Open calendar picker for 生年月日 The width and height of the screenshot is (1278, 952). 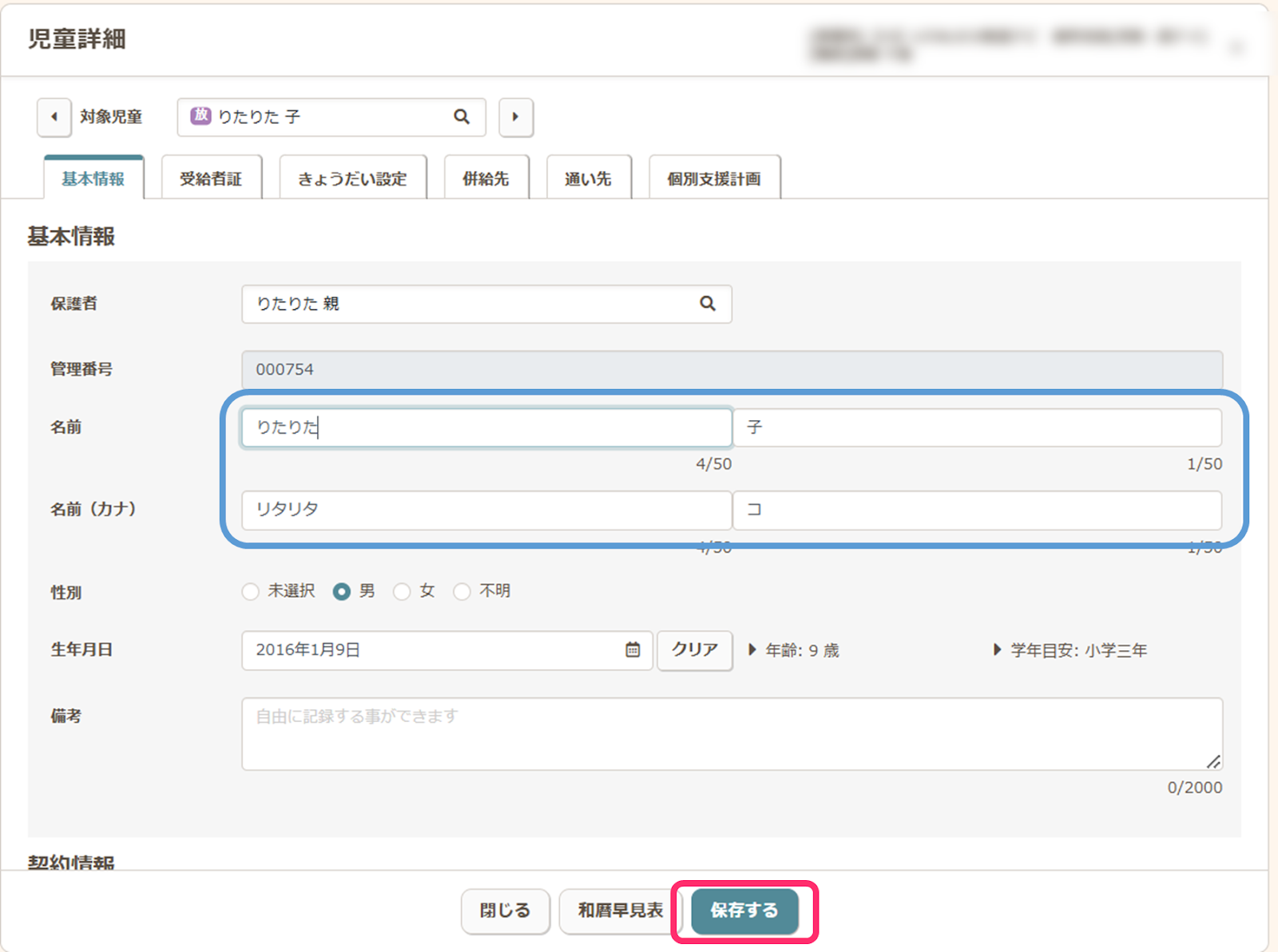633,650
